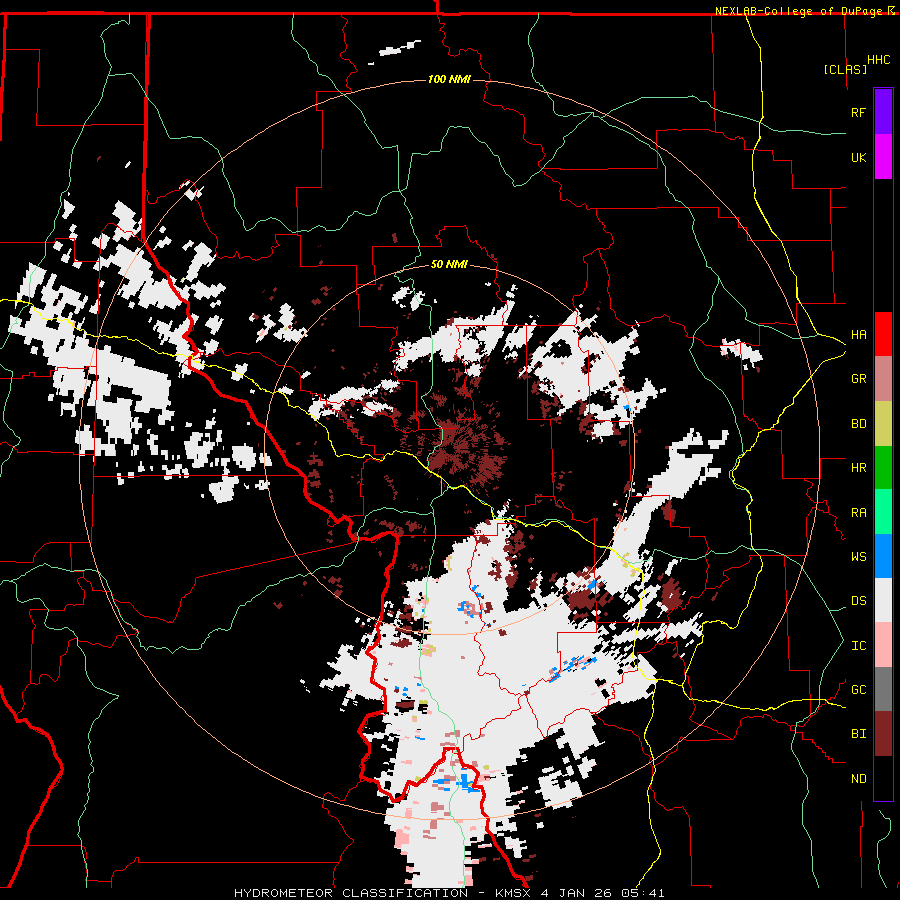
Task: Select the GR dusty-pink legend swatch
Action: pos(883,379)
